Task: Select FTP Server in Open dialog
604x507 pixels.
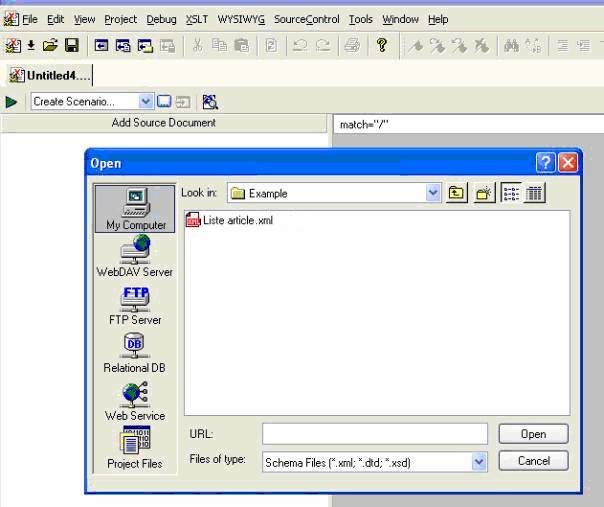Action: point(135,305)
